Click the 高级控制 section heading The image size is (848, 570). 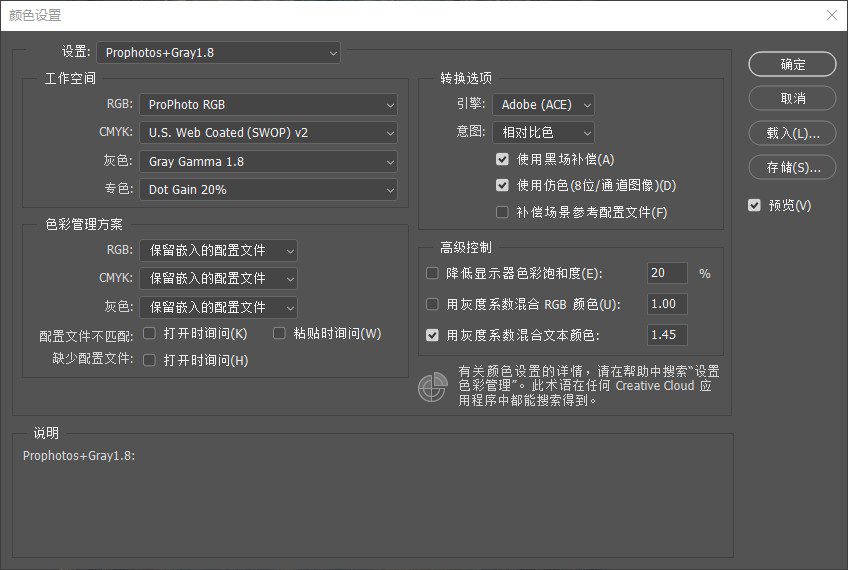466,248
